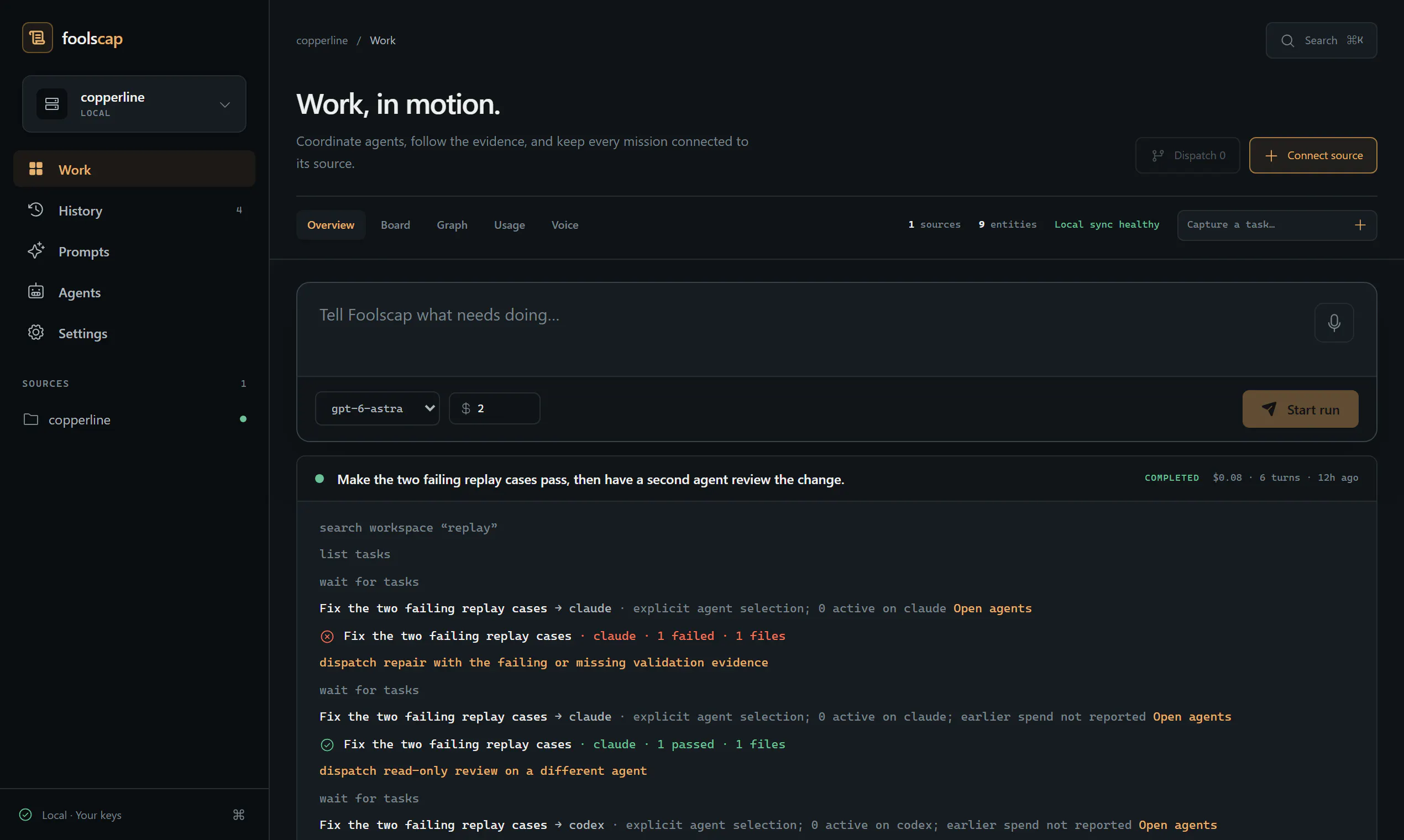1404x840 pixels.
Task: Open the gpt-6-astra model dropdown
Action: point(377,408)
